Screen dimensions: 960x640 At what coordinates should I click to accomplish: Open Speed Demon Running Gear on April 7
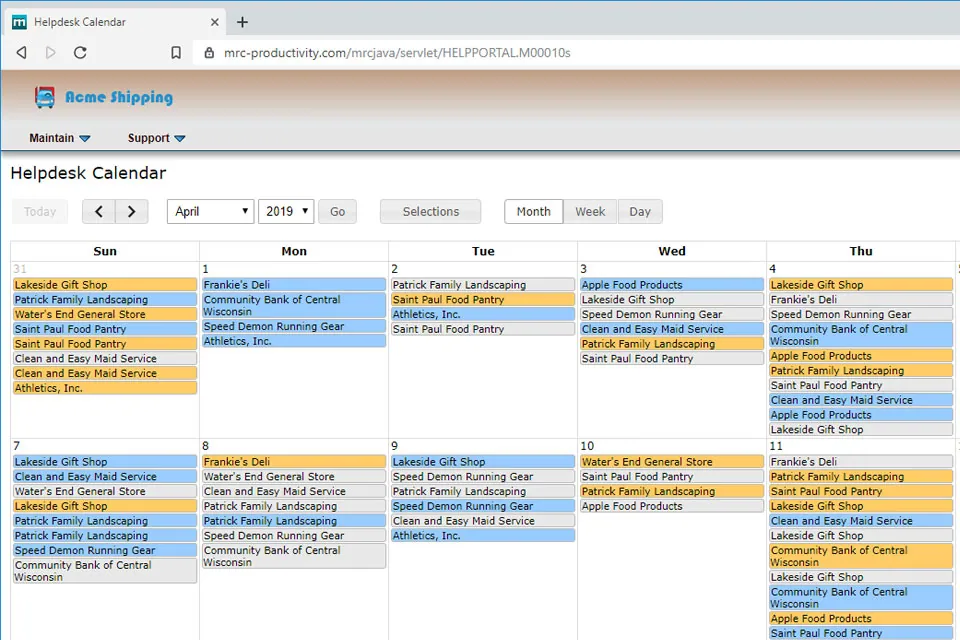[105, 550]
